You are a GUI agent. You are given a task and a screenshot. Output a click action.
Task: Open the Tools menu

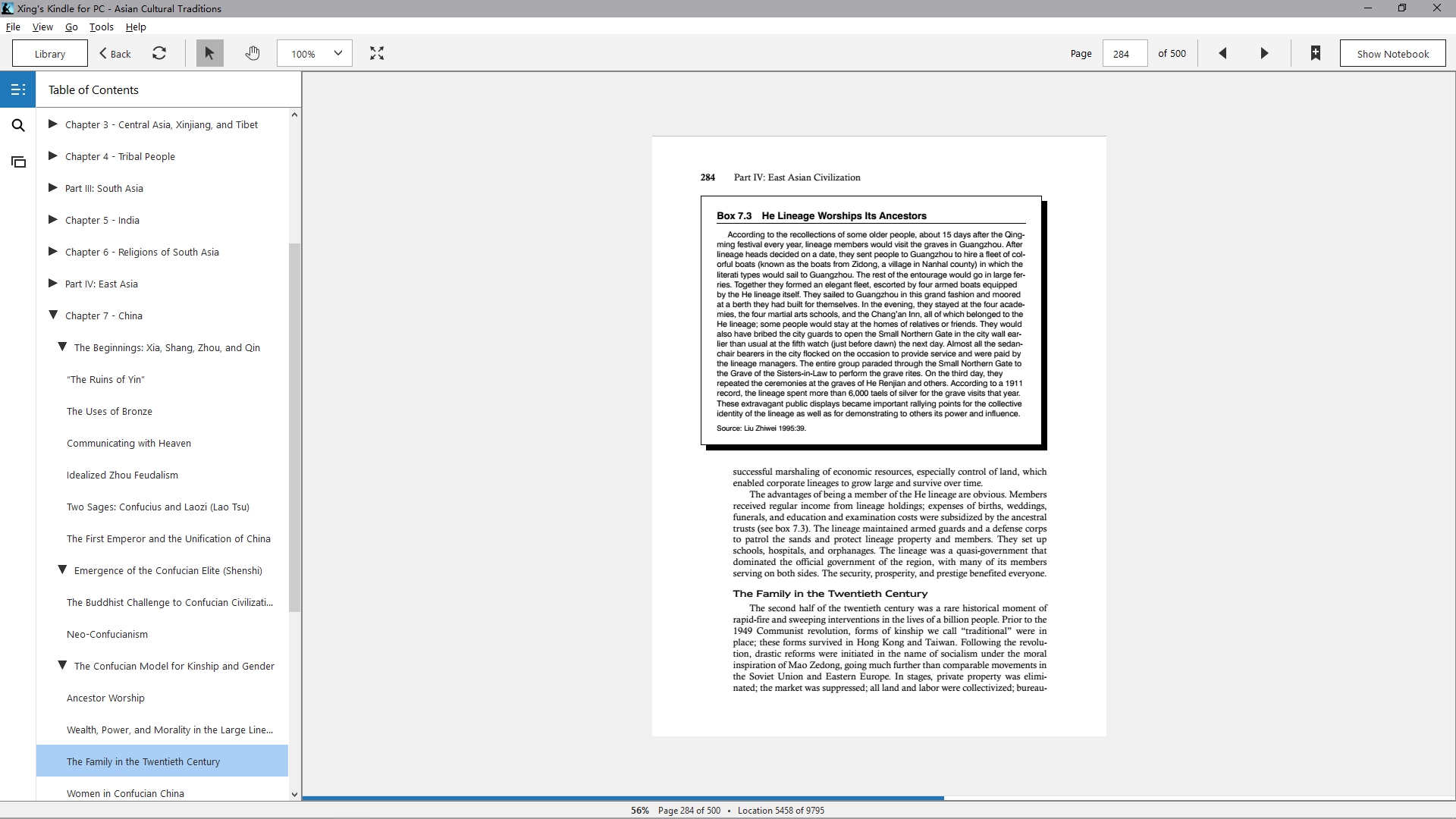click(102, 27)
